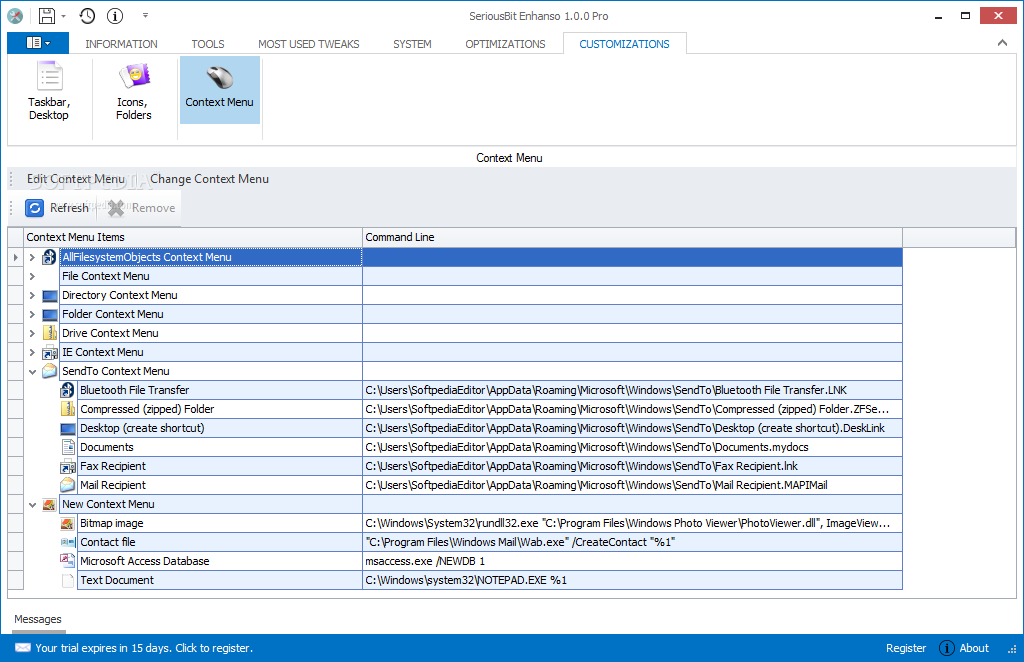Click the mail envelope status icon

(23, 648)
